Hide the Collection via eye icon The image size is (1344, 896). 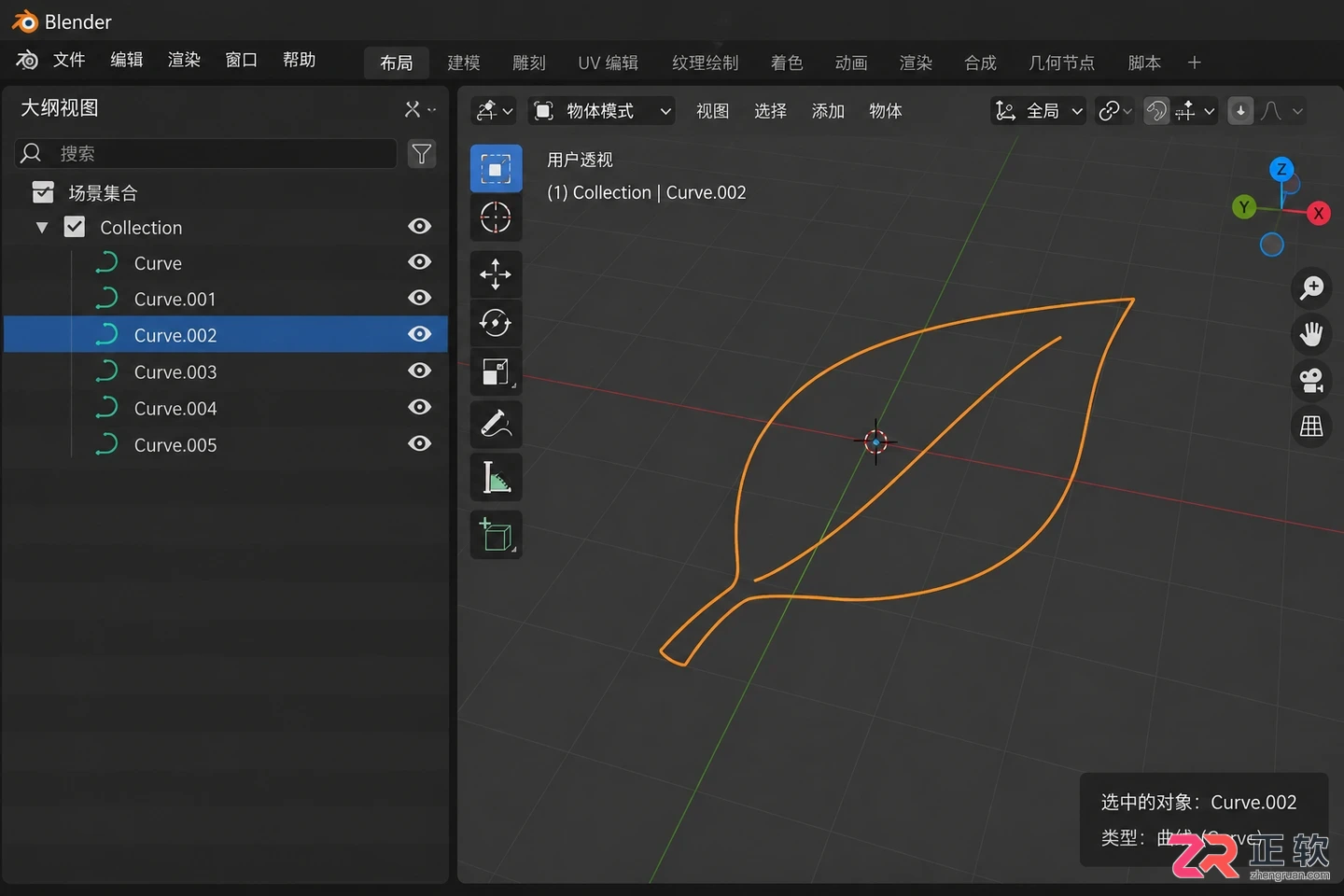click(420, 226)
